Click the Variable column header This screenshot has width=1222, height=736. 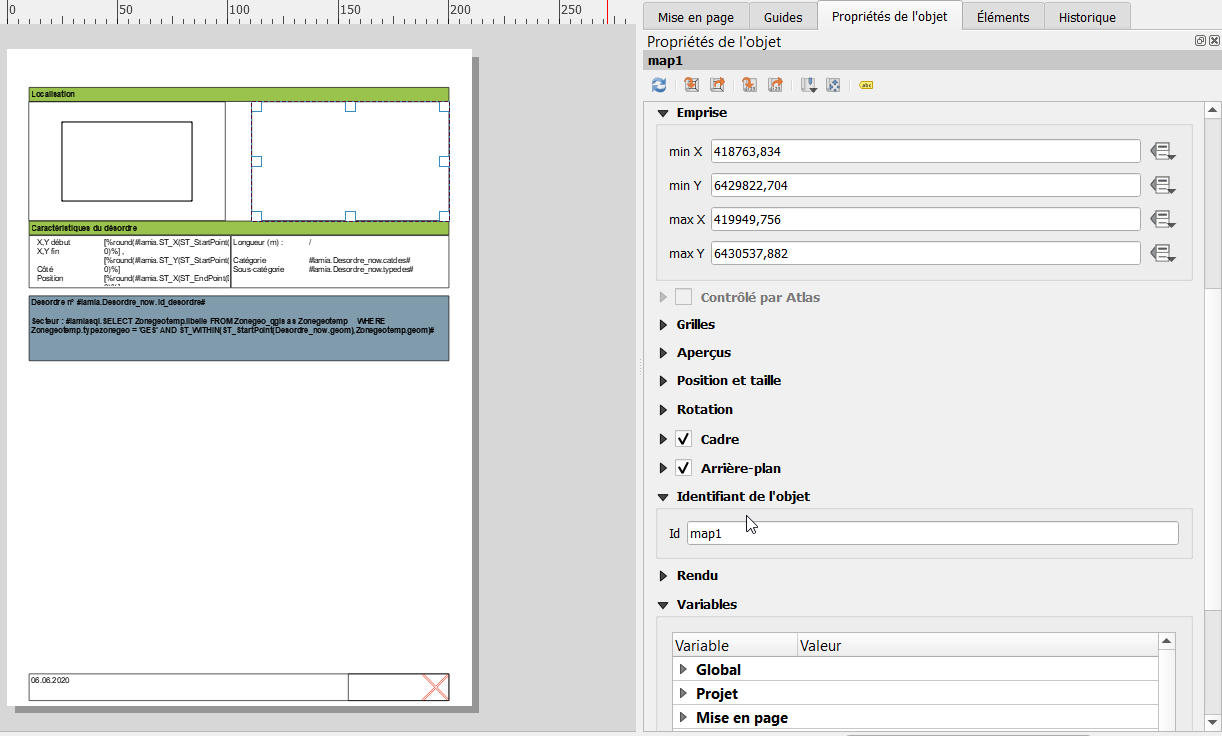[735, 646]
